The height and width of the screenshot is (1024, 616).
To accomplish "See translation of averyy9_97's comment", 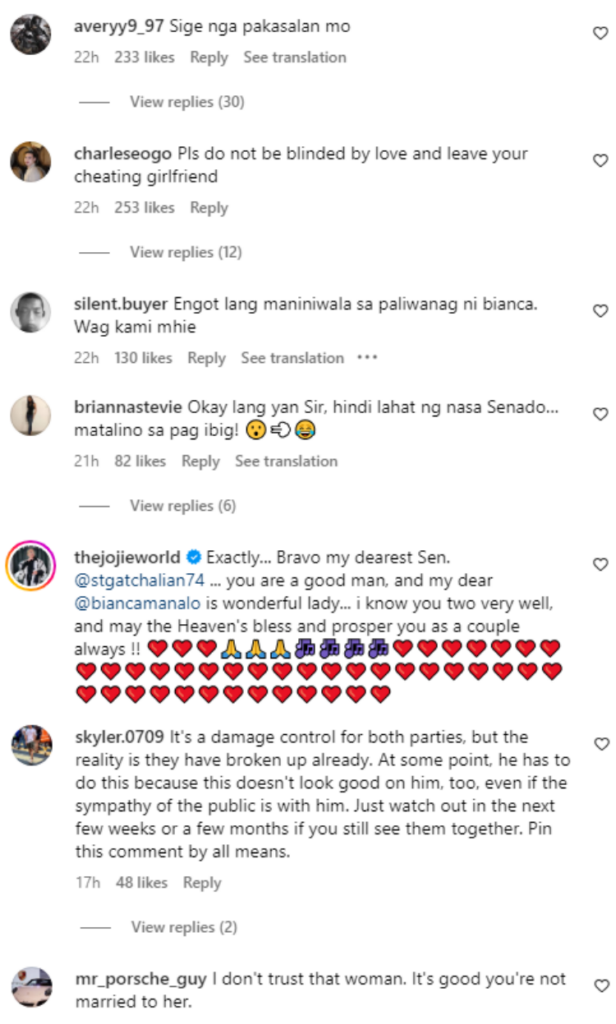I will coord(295,57).
